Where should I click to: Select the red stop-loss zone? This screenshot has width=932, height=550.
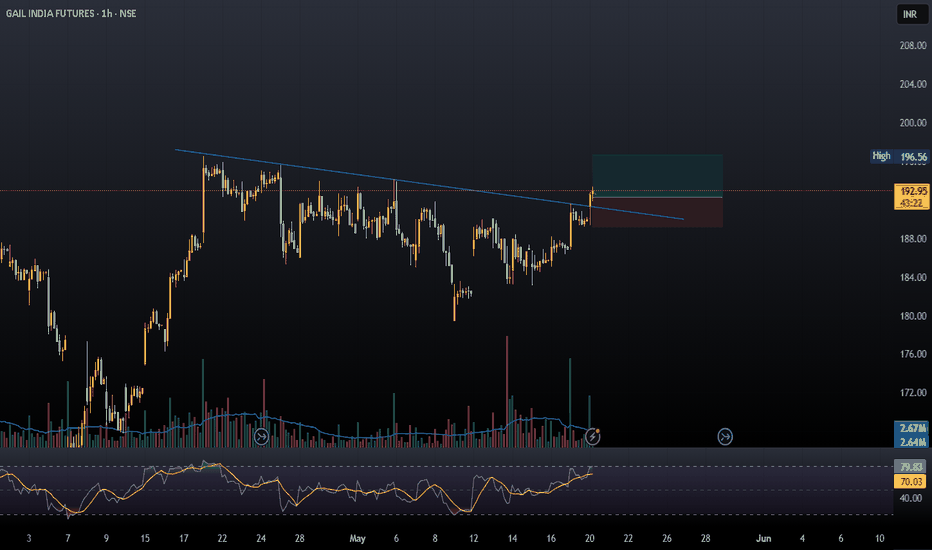click(x=657, y=212)
